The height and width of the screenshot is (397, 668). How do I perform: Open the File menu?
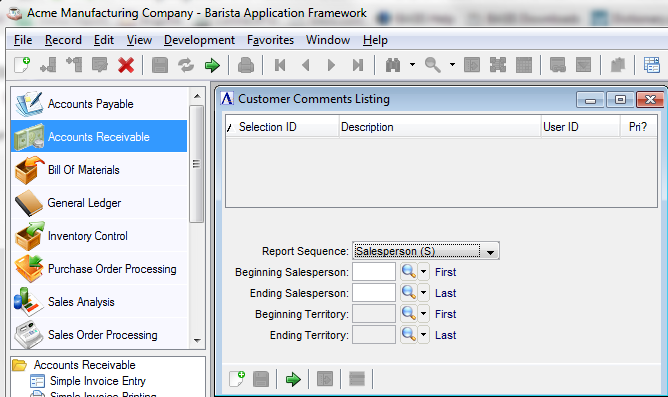pyautogui.click(x=23, y=40)
